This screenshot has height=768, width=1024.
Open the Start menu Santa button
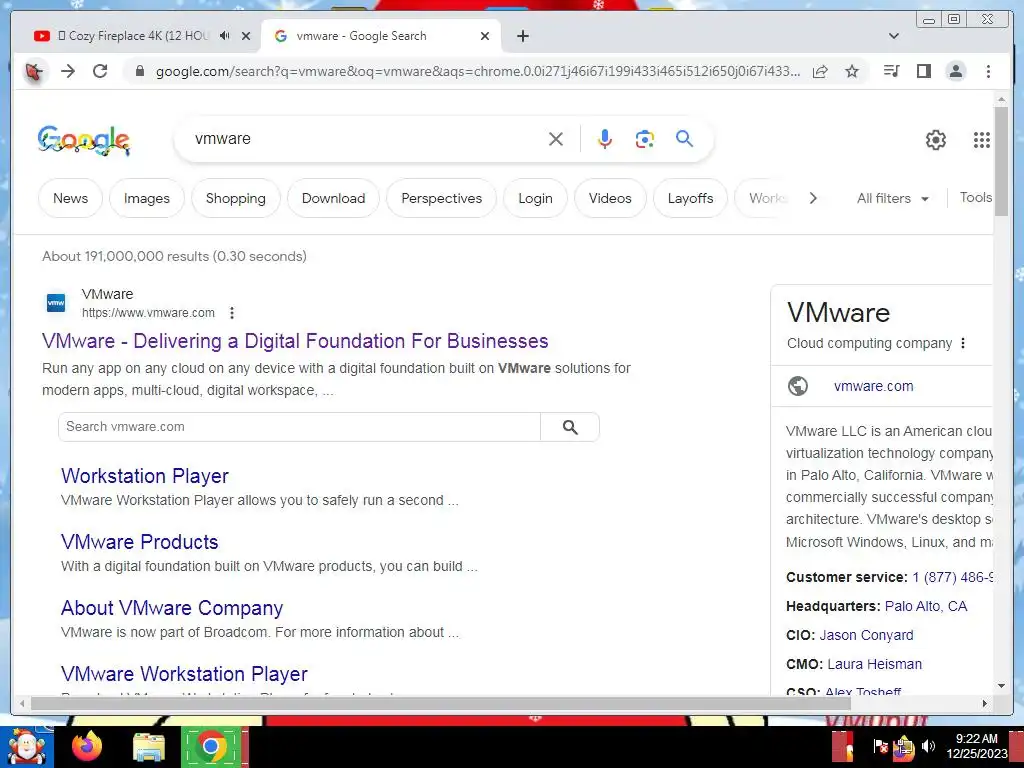(26, 746)
